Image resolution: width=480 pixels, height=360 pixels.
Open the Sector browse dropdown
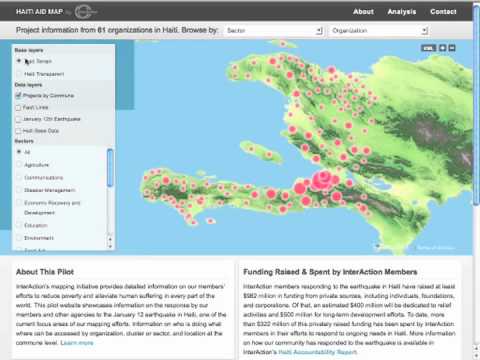click(x=274, y=31)
